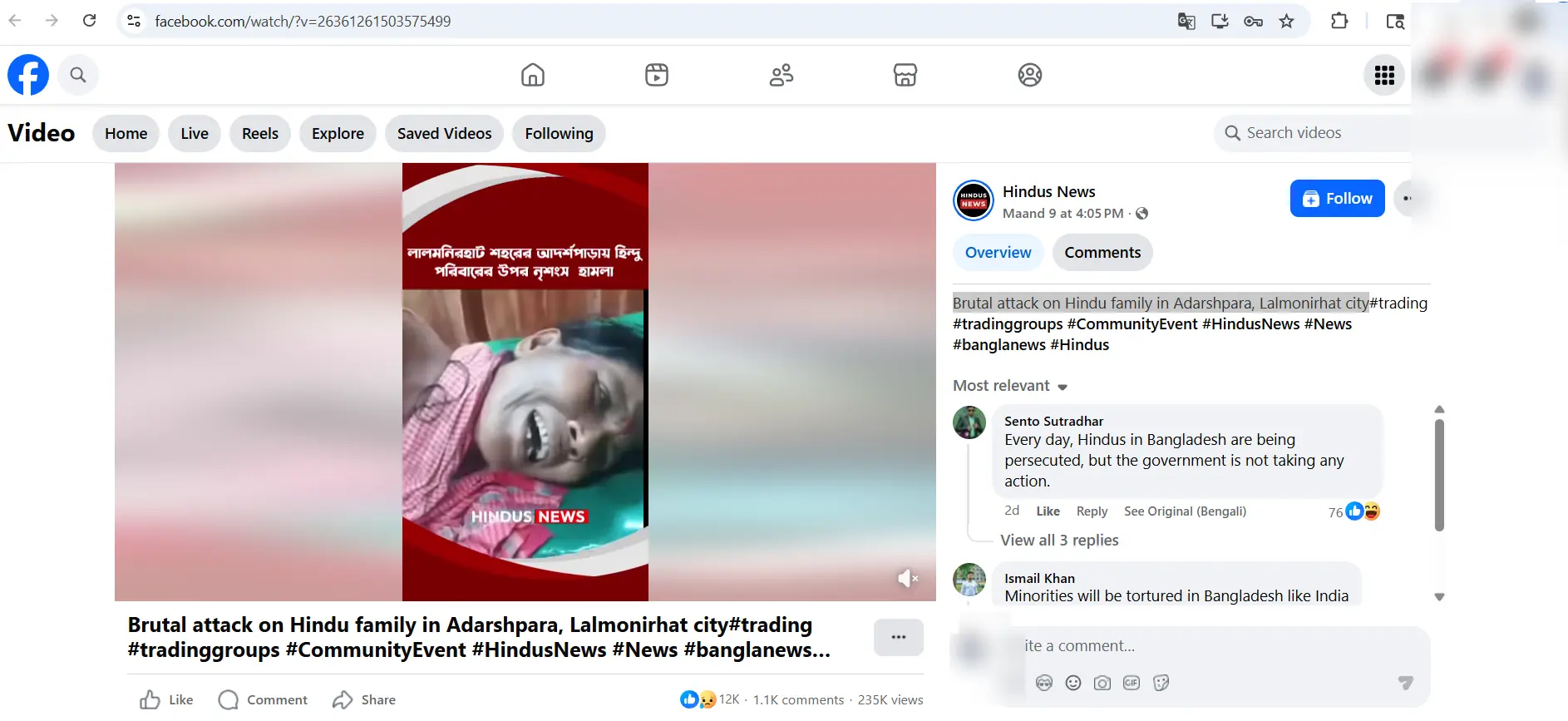Viewport: 1568px width, 721px height.
Task: Click the video player thumbnail
Action: (x=525, y=382)
